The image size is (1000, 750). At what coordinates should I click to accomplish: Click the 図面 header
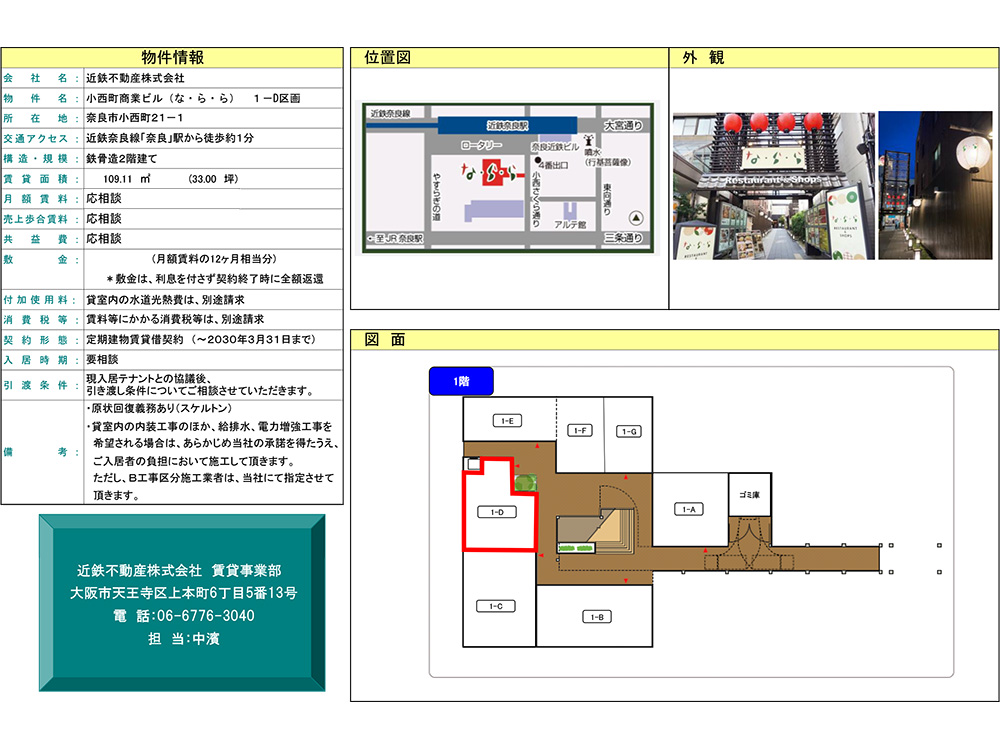coord(385,339)
